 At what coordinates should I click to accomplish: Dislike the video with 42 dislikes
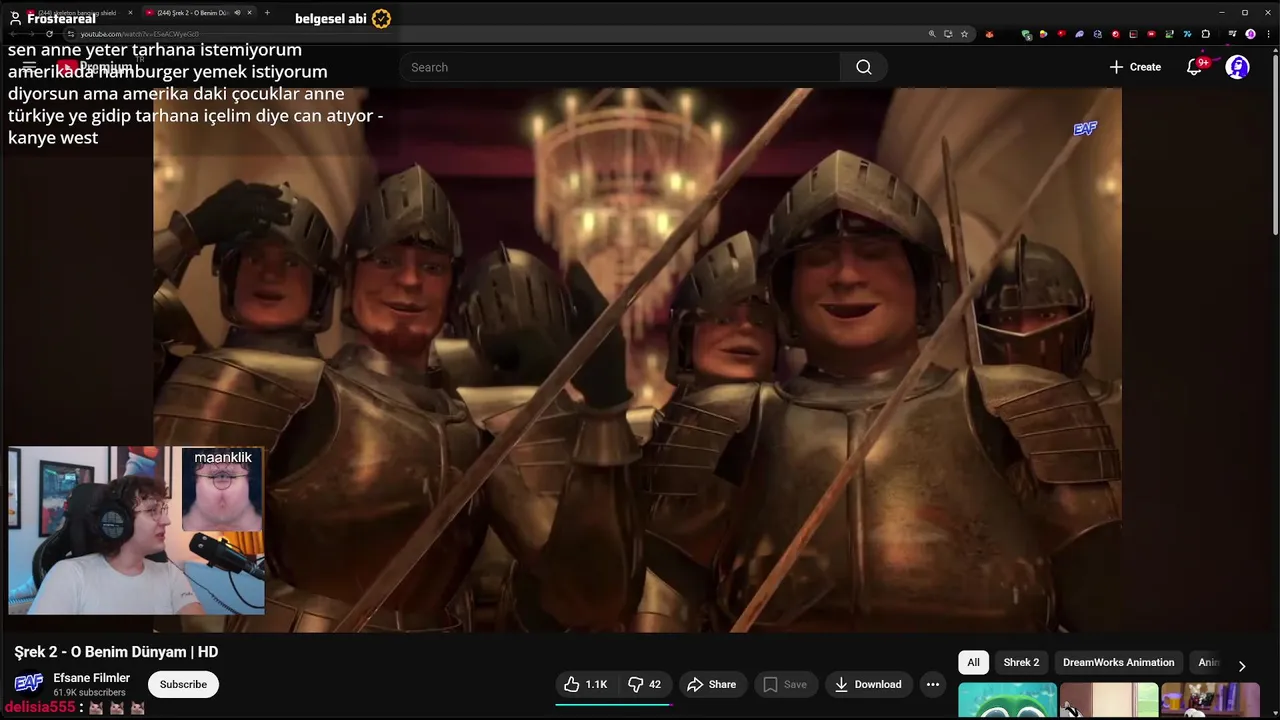(644, 684)
